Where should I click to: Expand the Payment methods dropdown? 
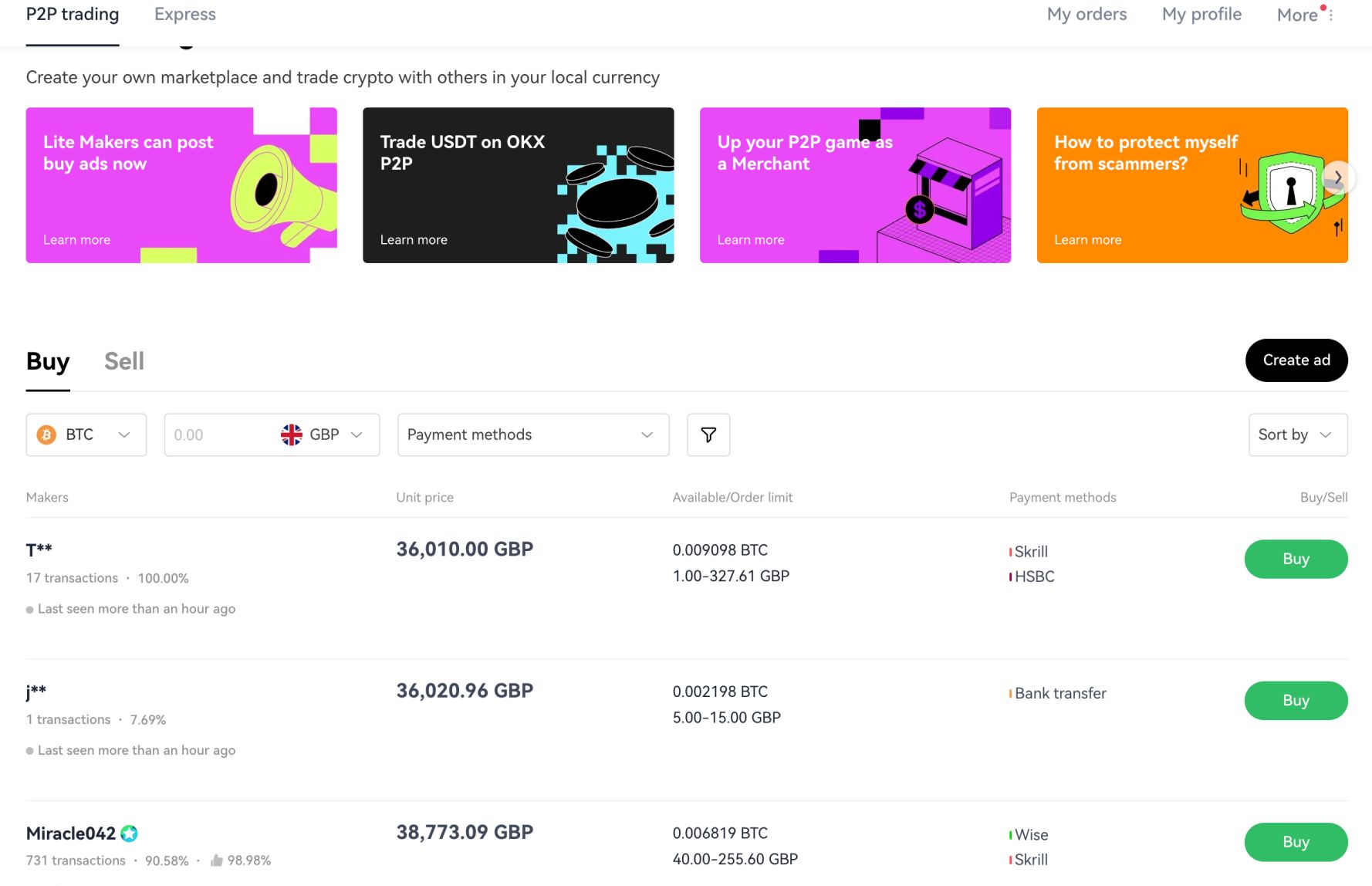(532, 435)
